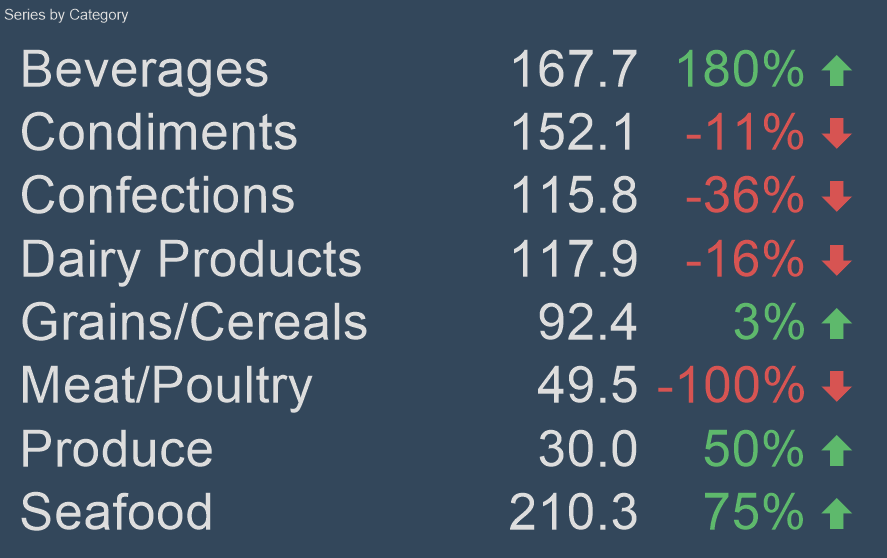Click the Series by Category title
Viewport: 887px width, 558px height.
pyautogui.click(x=66, y=15)
